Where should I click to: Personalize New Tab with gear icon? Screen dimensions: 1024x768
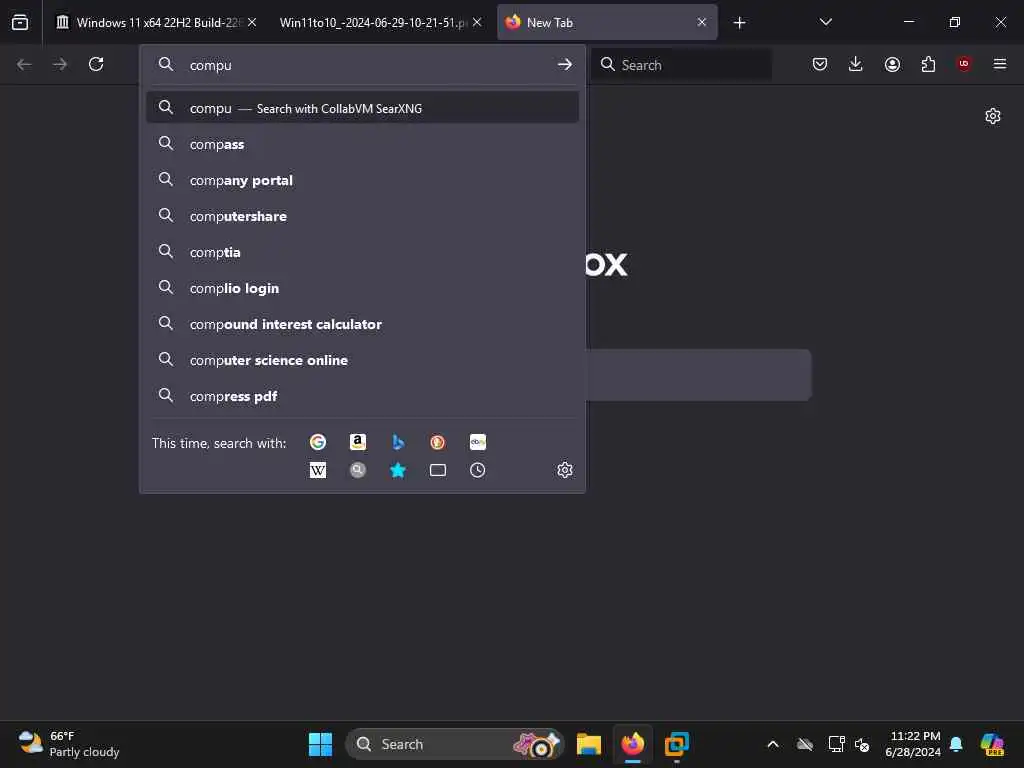click(993, 116)
